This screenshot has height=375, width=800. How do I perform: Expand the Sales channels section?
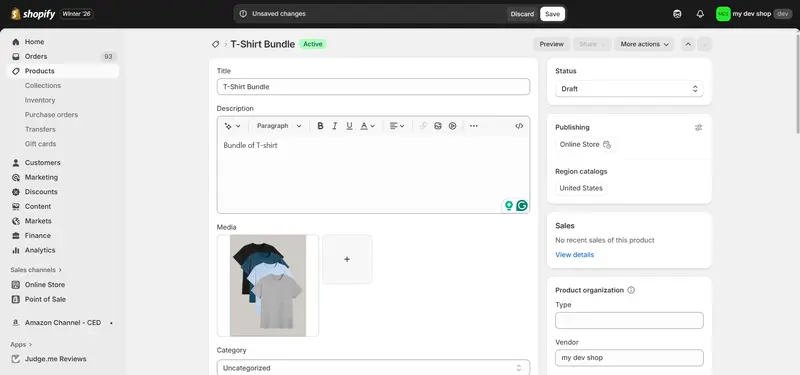pos(36,269)
